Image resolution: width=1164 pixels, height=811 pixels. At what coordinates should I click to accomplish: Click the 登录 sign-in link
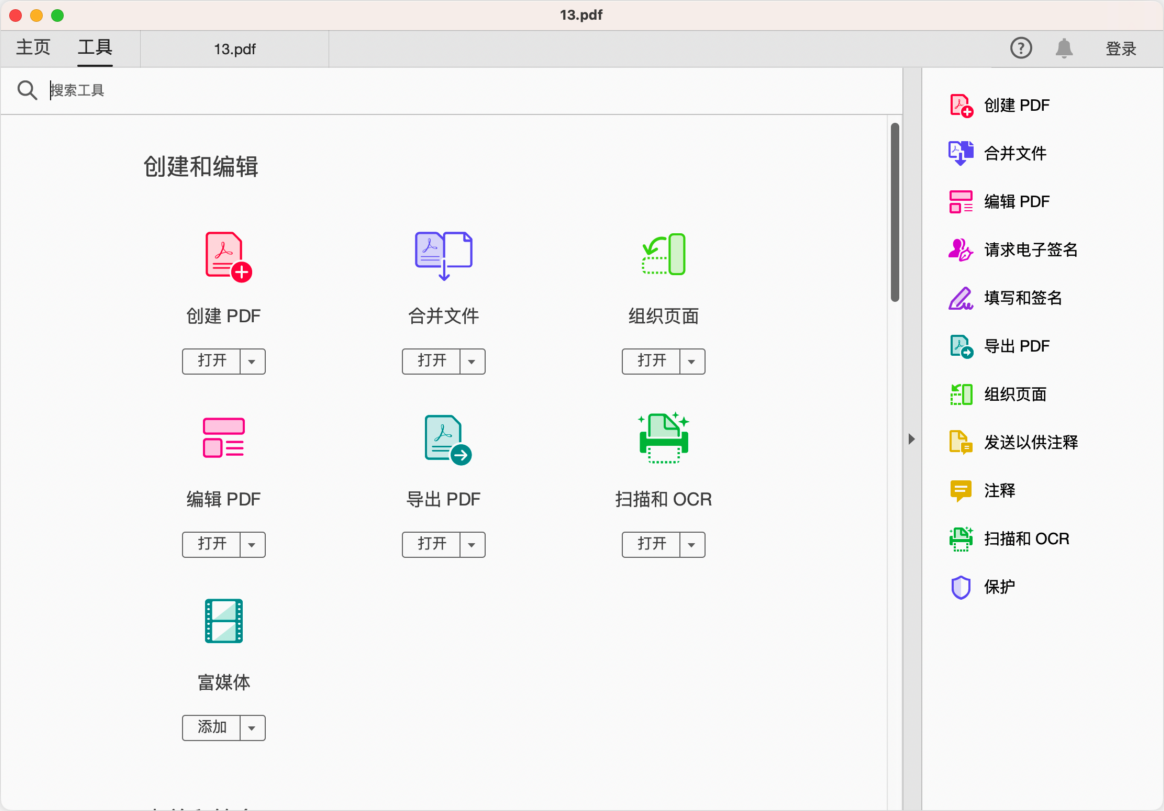coord(1121,49)
